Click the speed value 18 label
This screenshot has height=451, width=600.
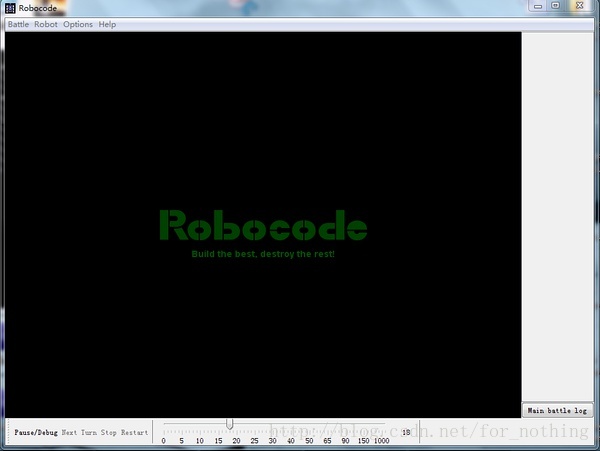pyautogui.click(x=406, y=432)
